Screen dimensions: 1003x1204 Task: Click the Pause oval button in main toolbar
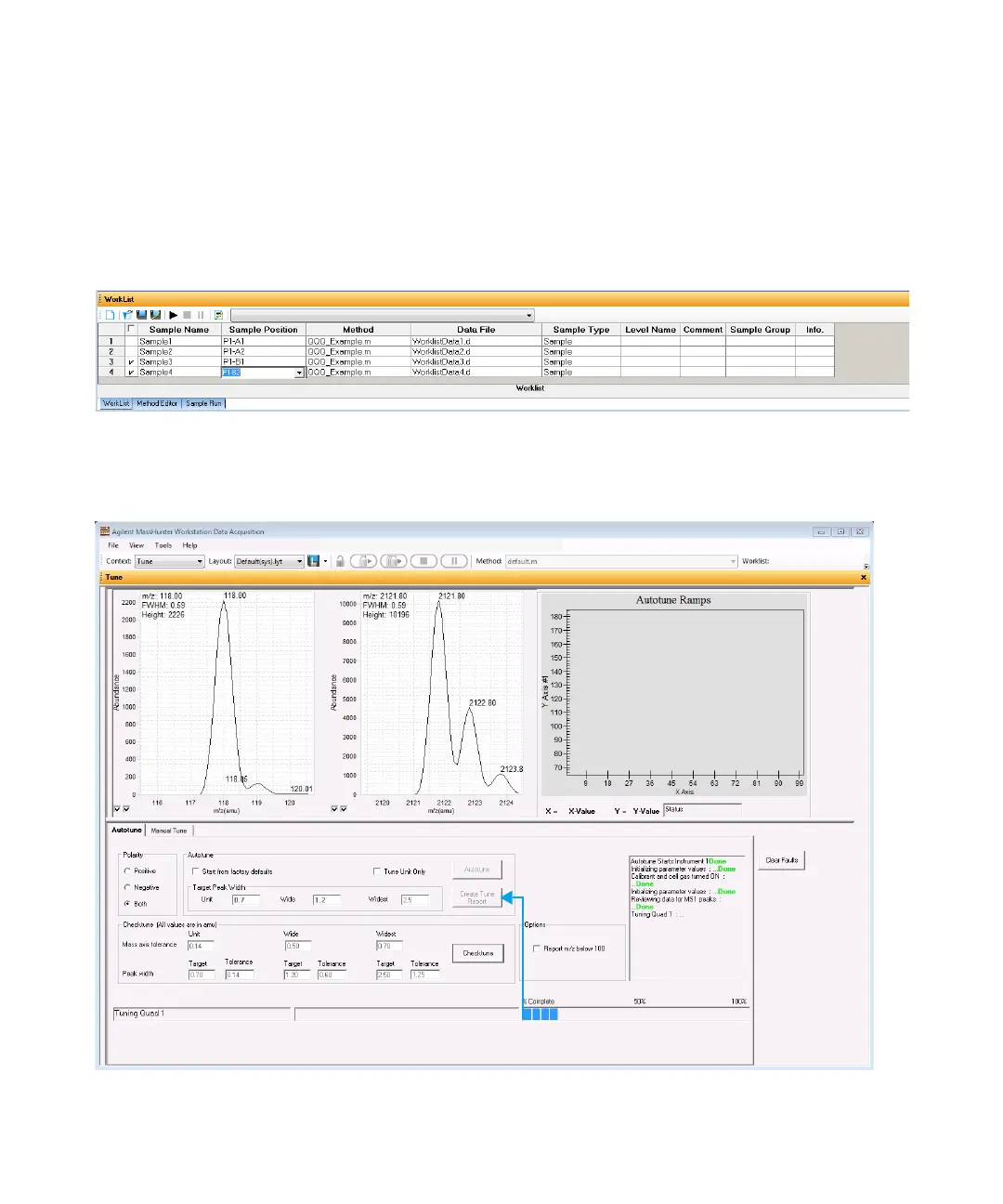tap(454, 561)
